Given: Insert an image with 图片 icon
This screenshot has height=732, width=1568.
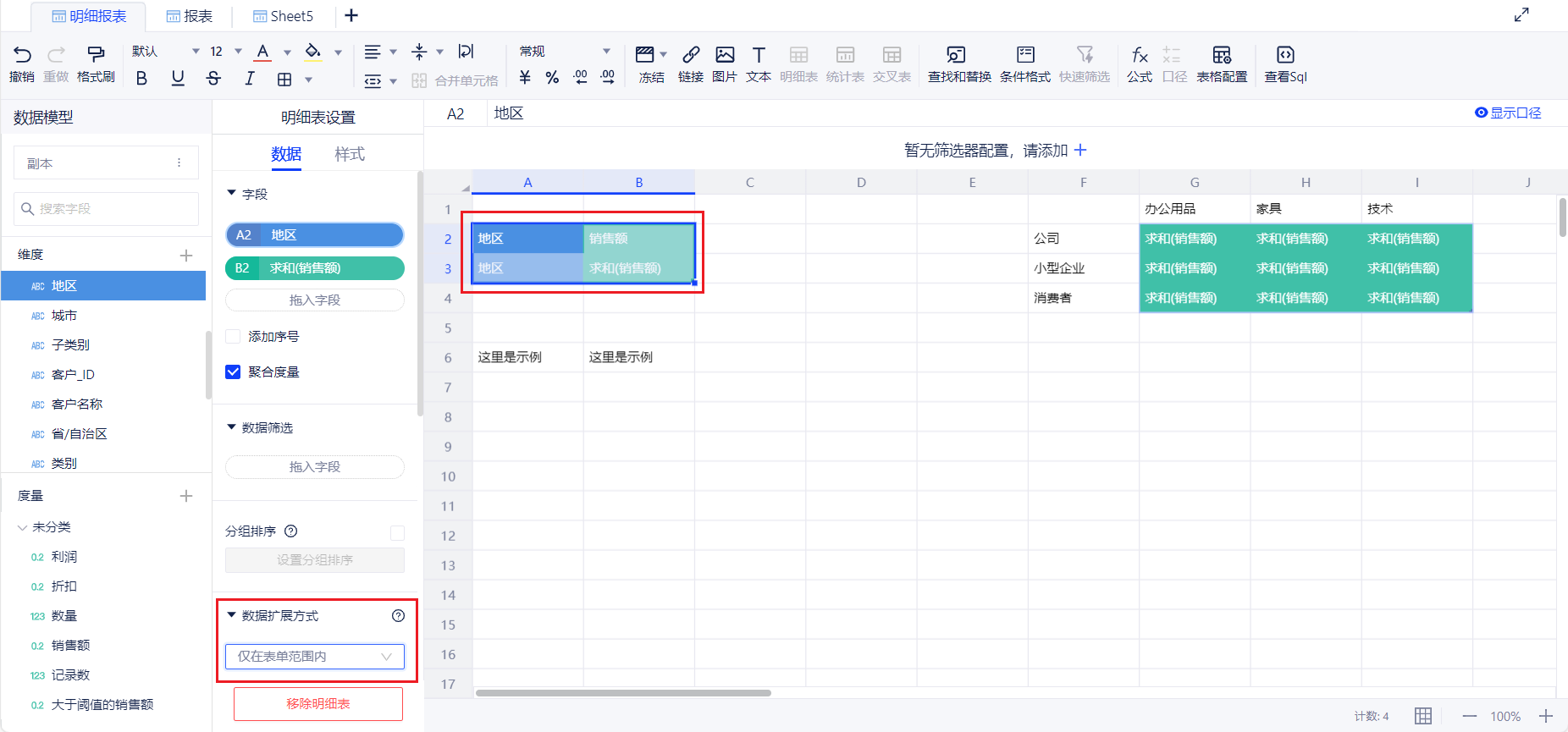Looking at the screenshot, I should click(724, 64).
